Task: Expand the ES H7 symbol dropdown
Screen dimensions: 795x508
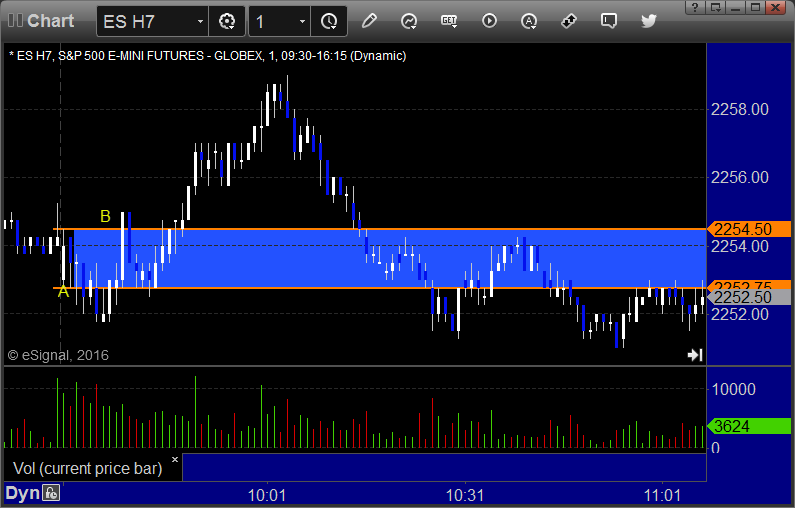Action: click(x=200, y=21)
